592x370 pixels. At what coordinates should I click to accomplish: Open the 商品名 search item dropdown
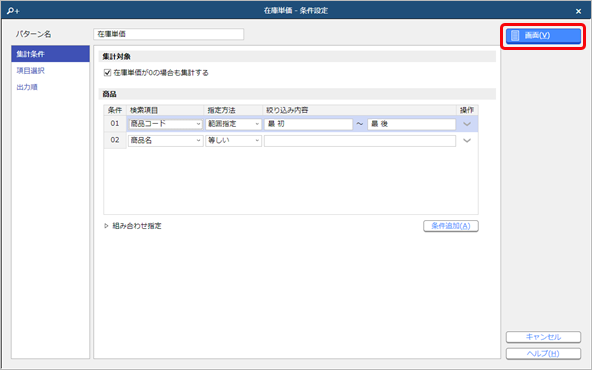click(x=165, y=140)
